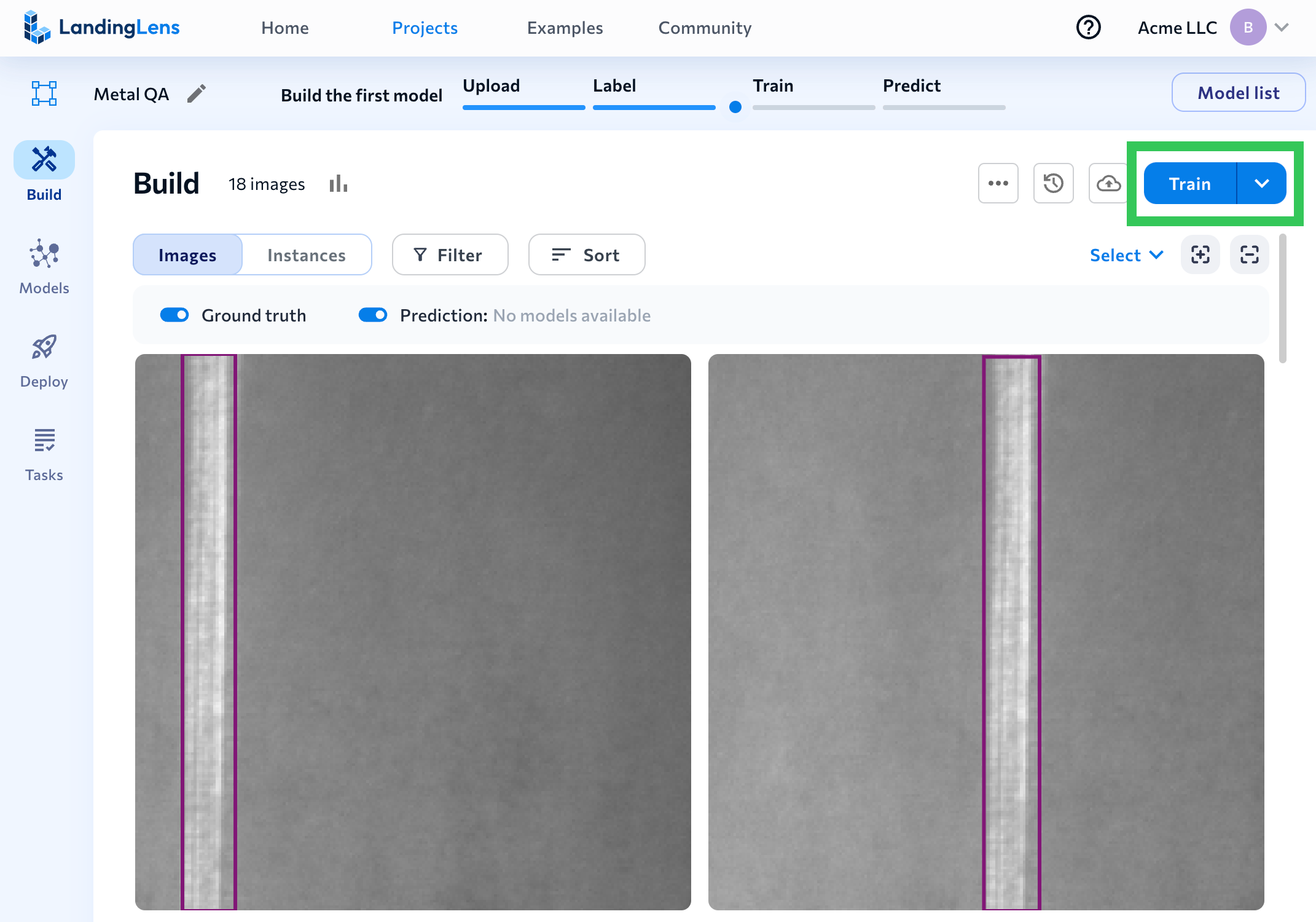Click the cloud upload icon
The height and width of the screenshot is (922, 1316).
tap(1108, 183)
